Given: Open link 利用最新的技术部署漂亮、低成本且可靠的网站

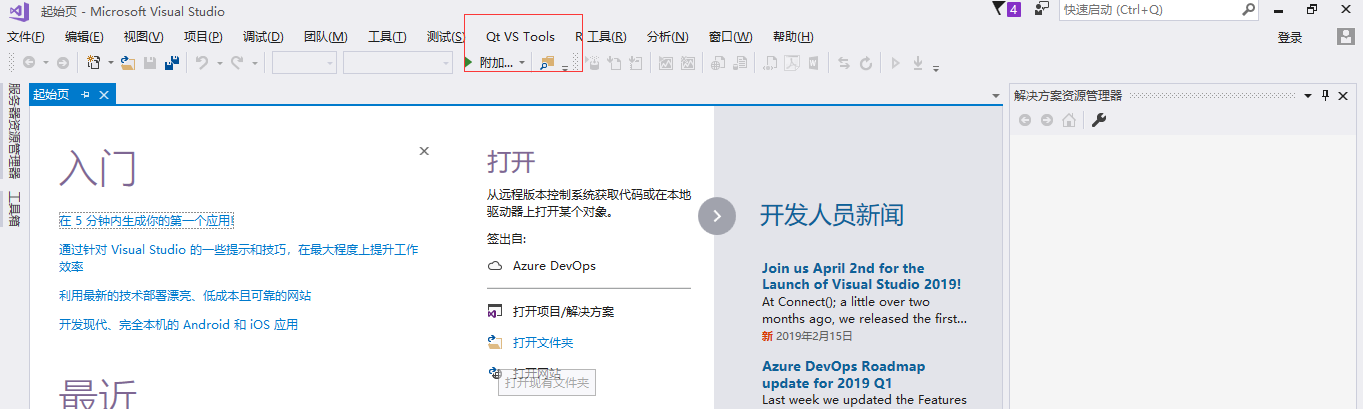Looking at the screenshot, I should tap(185, 296).
